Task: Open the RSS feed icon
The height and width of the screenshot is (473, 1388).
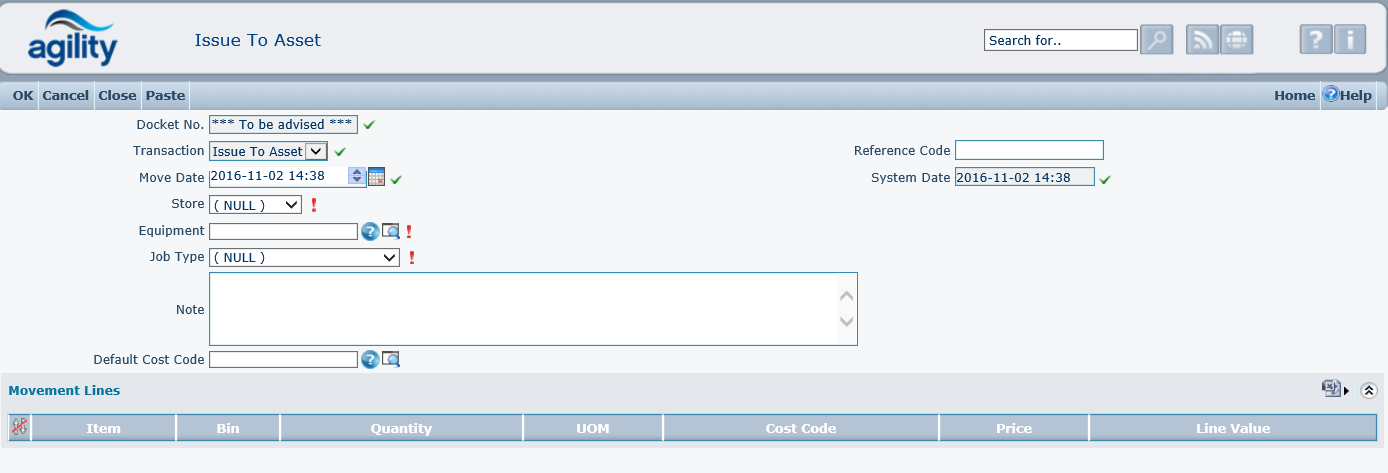Action: pyautogui.click(x=1202, y=40)
